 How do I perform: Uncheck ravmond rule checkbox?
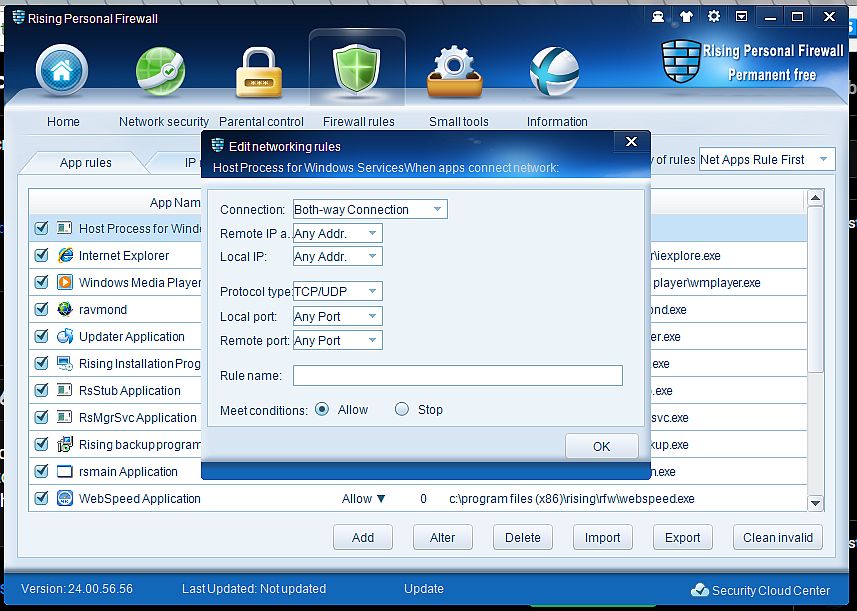(42, 309)
